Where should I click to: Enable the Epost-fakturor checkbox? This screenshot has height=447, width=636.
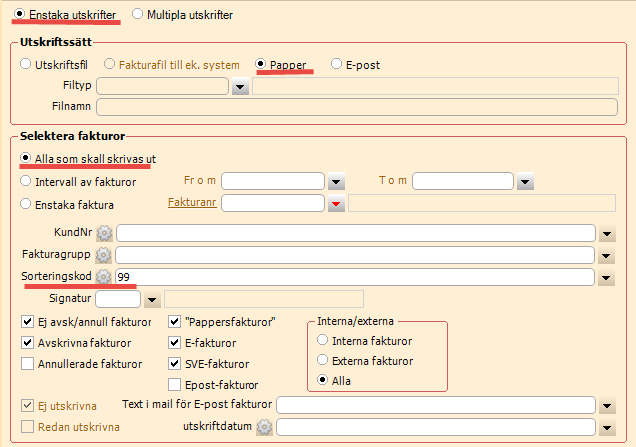point(175,385)
